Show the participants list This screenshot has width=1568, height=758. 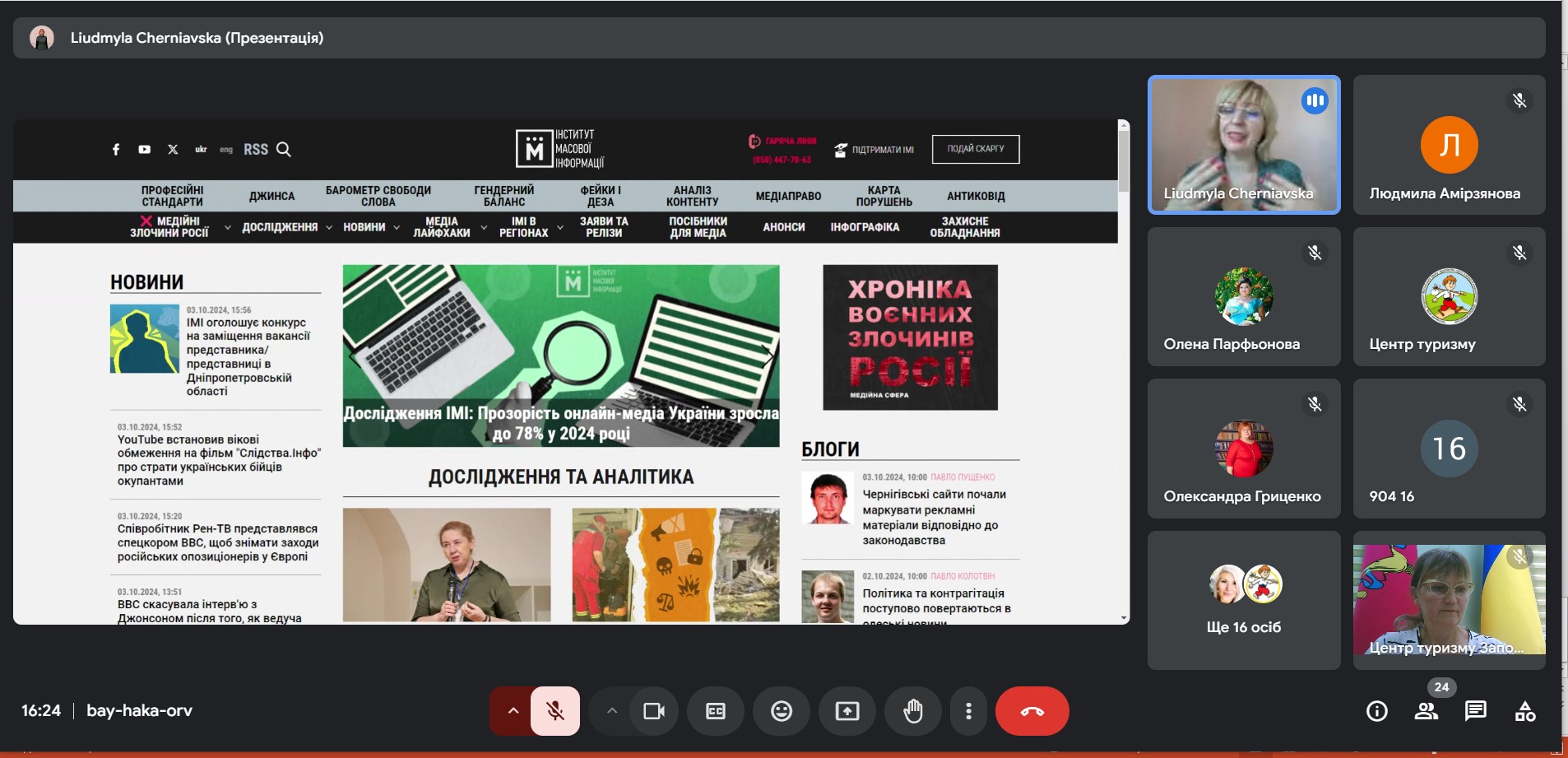(x=1427, y=711)
